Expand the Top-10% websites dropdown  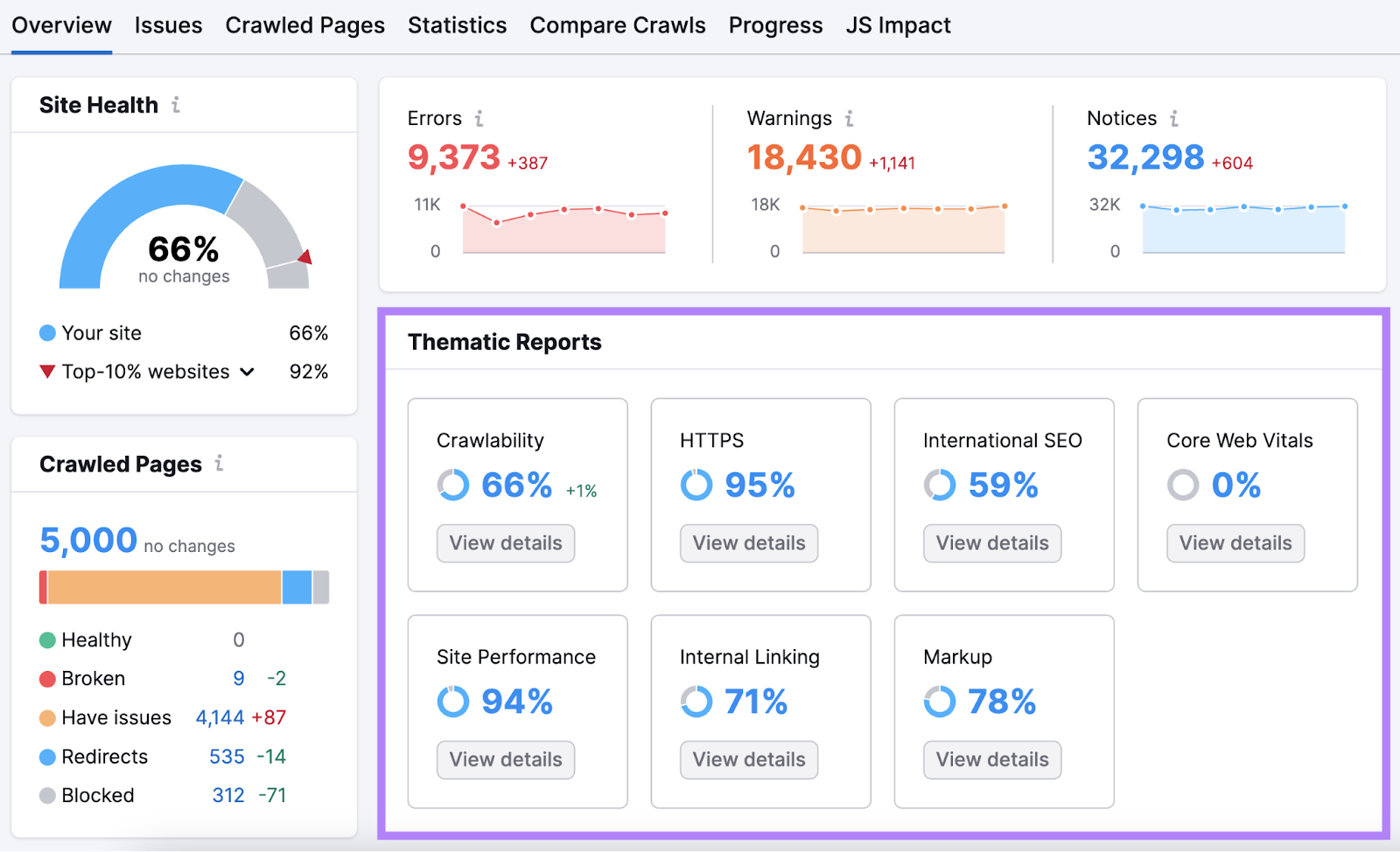click(248, 372)
